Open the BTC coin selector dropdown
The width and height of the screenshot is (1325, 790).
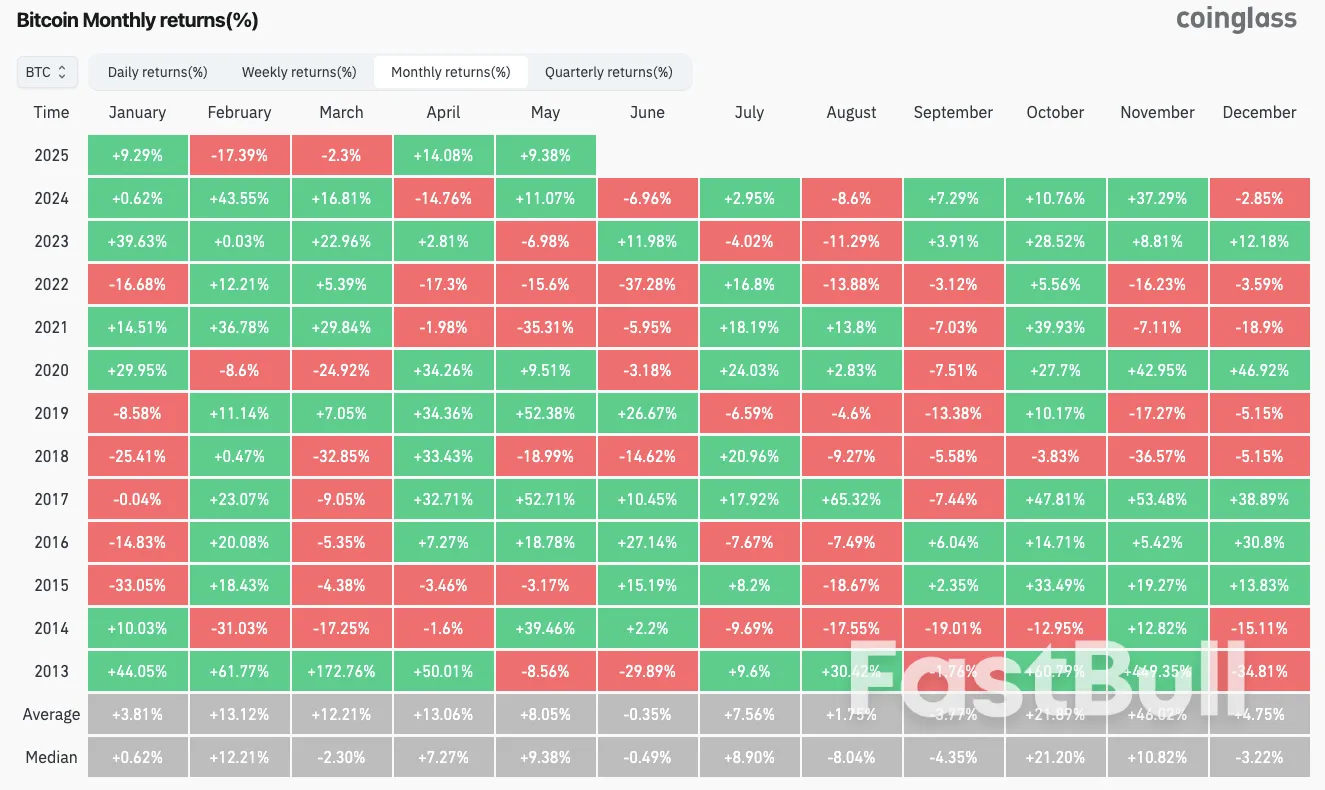pyautogui.click(x=46, y=72)
